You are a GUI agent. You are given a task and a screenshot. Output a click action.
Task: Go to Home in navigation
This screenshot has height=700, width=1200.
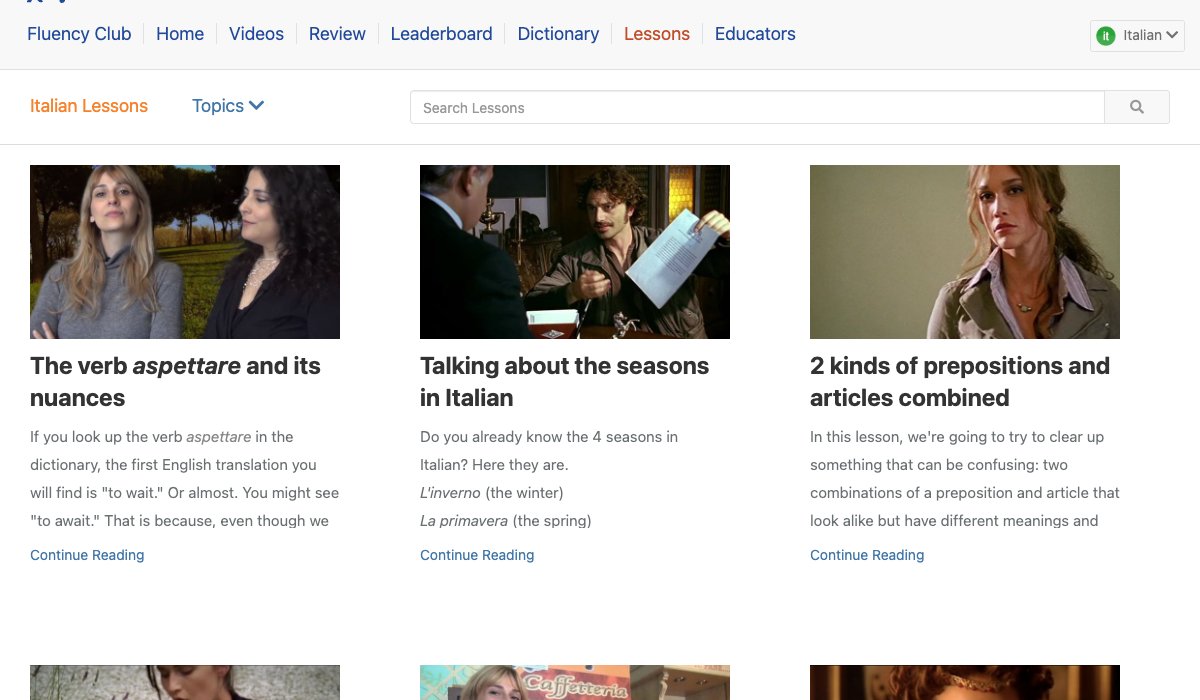point(180,34)
